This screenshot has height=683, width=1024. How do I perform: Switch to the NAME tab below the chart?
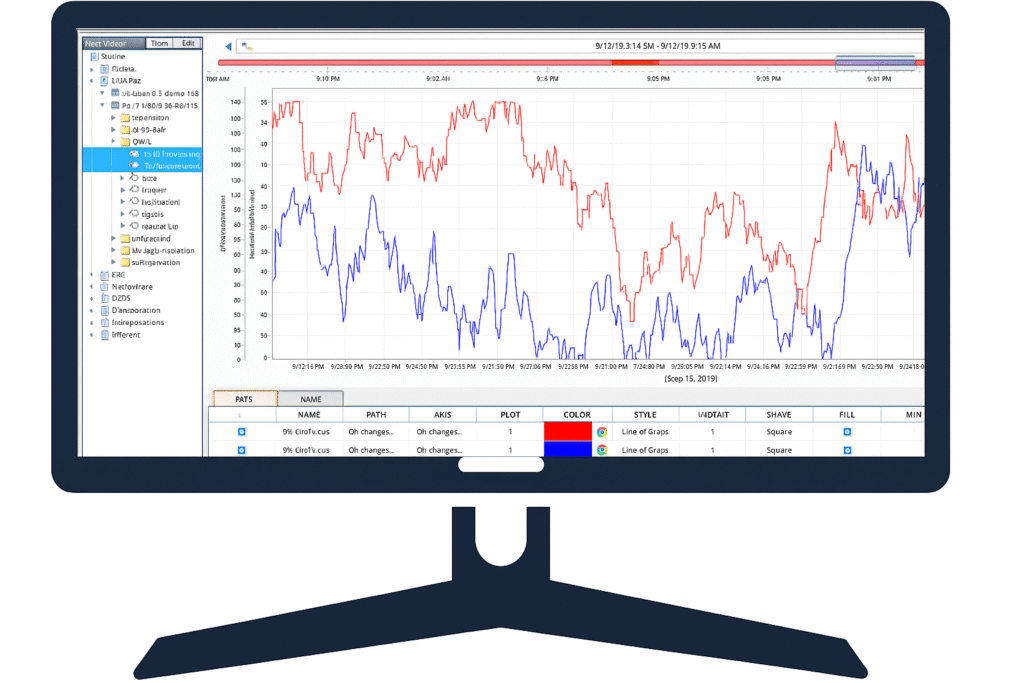click(310, 398)
